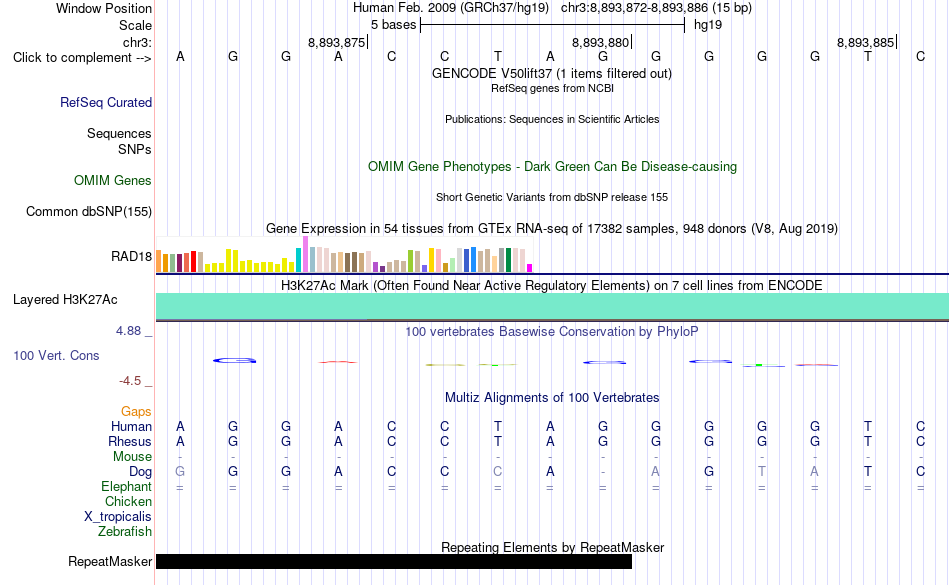Click the 'Human Feb. 2009 (GRCh37/hg19)' text
The height and width of the screenshot is (585, 950).
tap(451, 8)
